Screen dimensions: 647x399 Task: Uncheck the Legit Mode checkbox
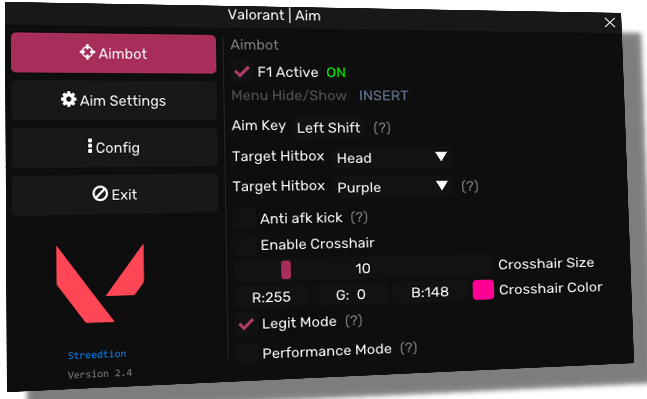(x=246, y=324)
